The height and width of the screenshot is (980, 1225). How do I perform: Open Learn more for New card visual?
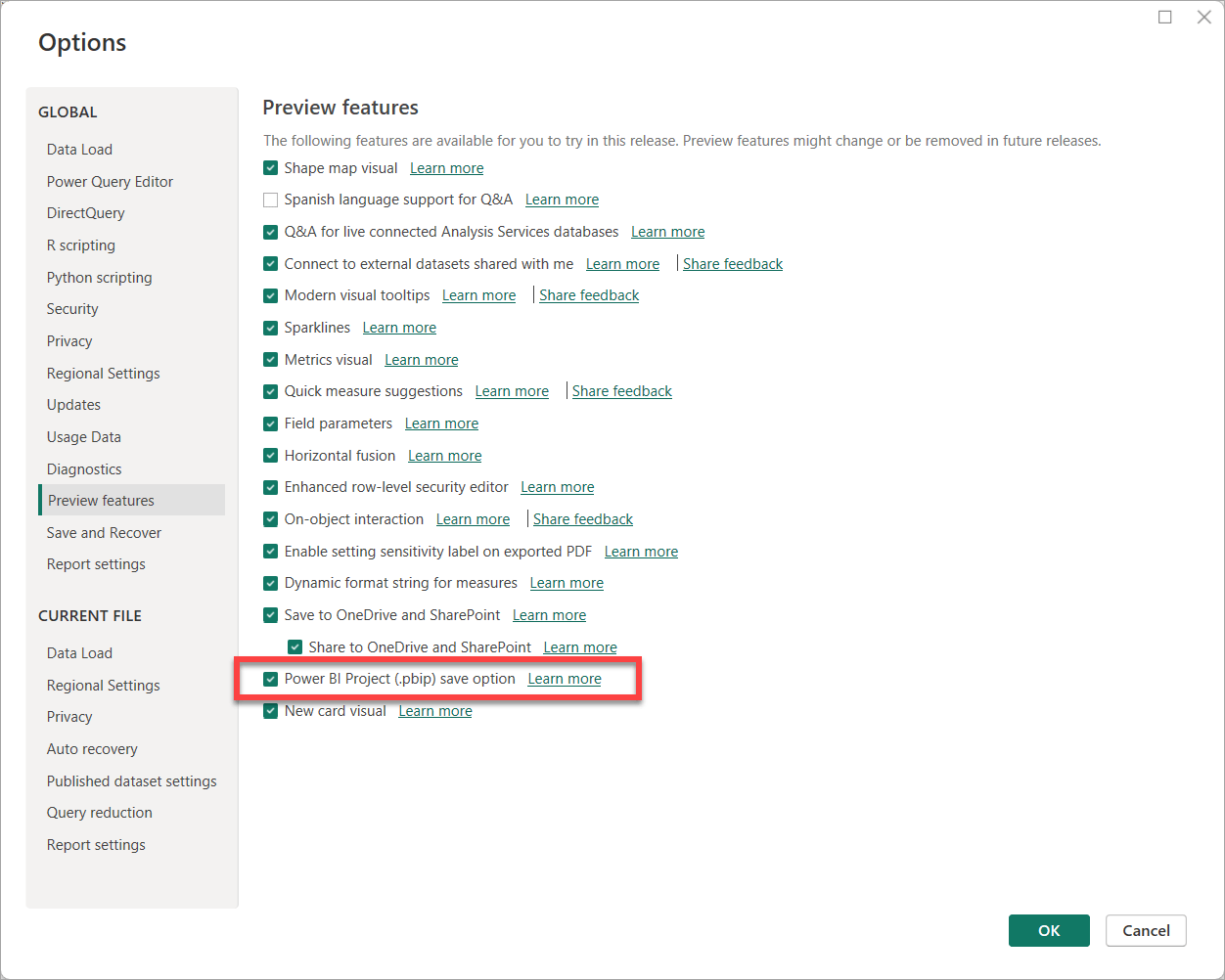click(x=435, y=711)
